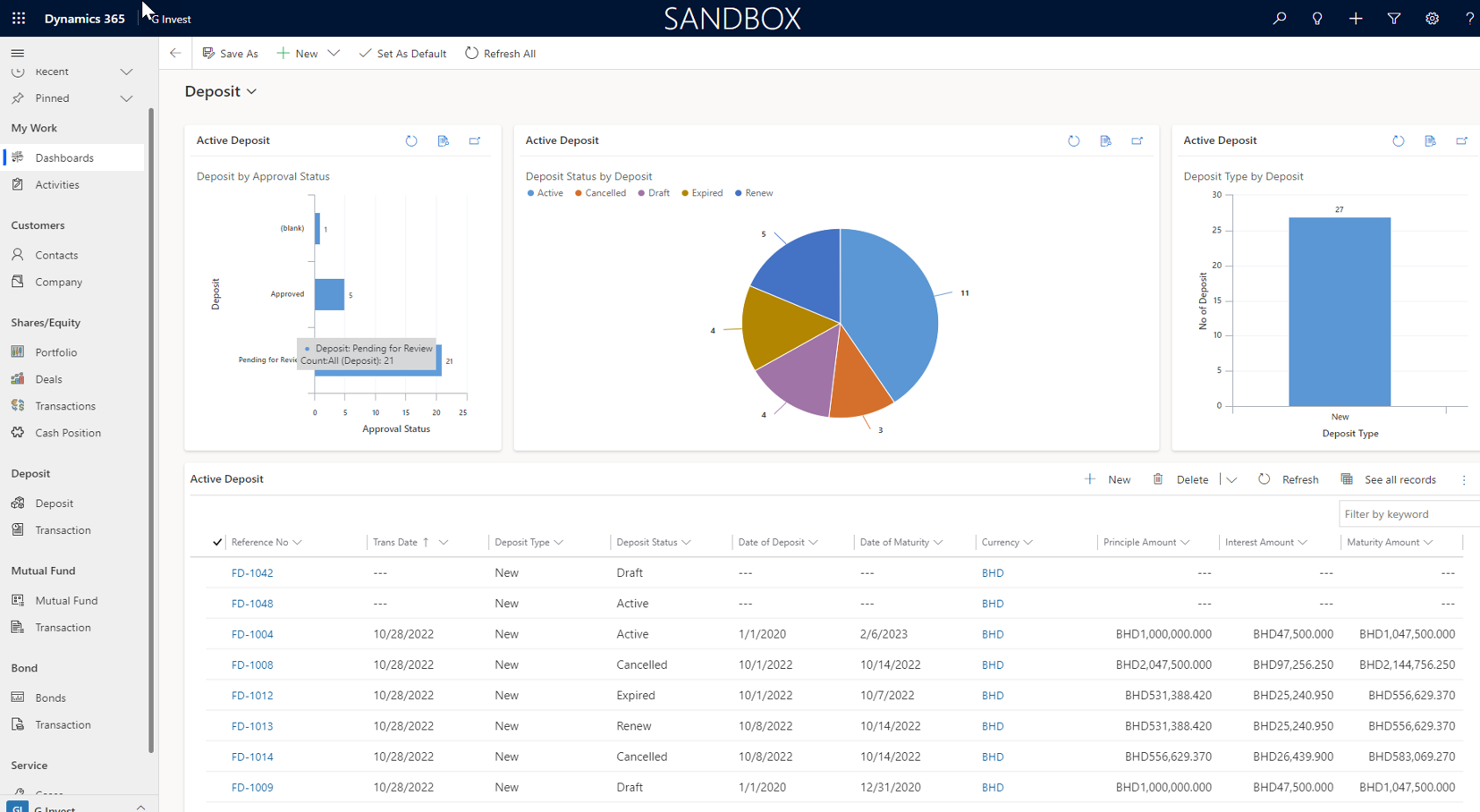The width and height of the screenshot is (1480, 812).
Task: Click the lightbulb assistant icon
Action: (x=1317, y=18)
